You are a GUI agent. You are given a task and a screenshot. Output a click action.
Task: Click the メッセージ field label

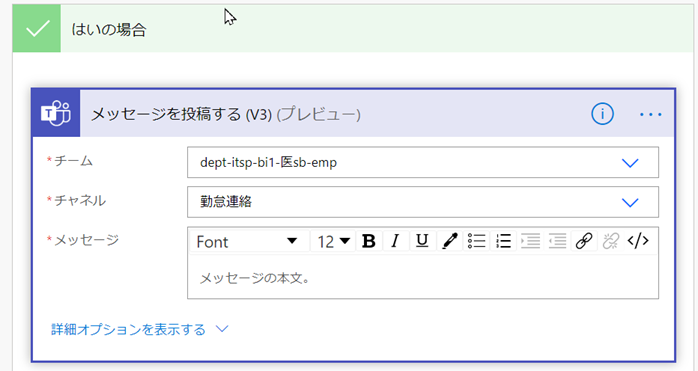87,240
